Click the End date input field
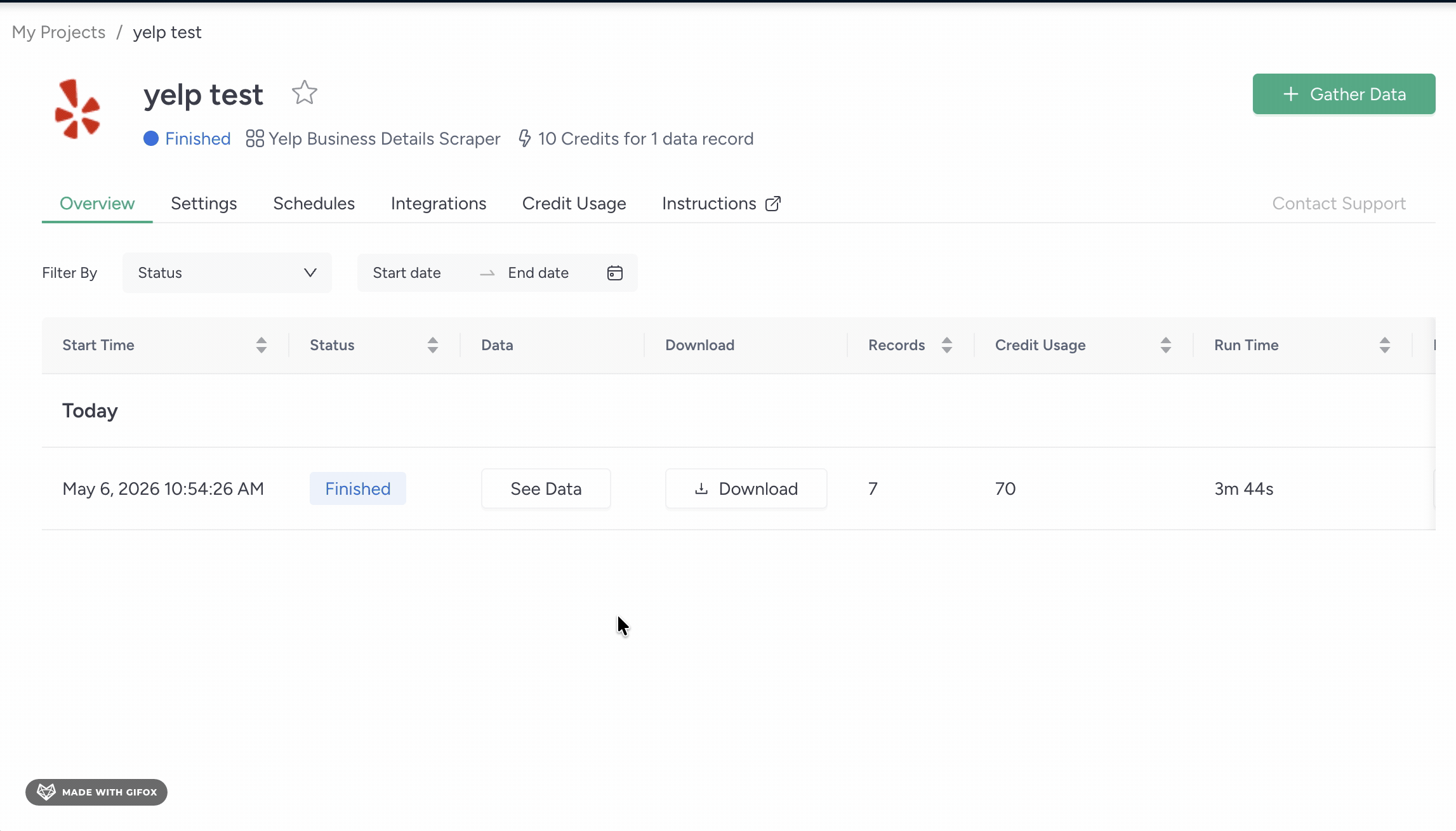 click(538, 273)
